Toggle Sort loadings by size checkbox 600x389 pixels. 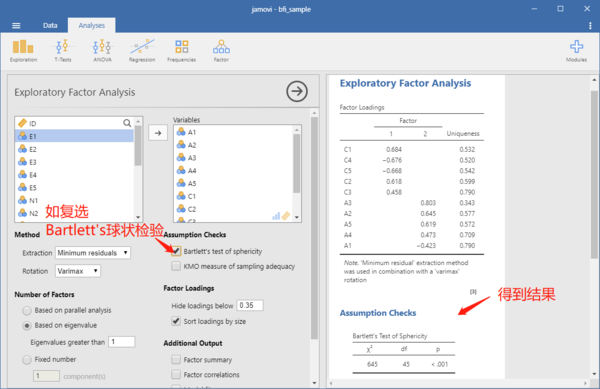click(x=176, y=321)
